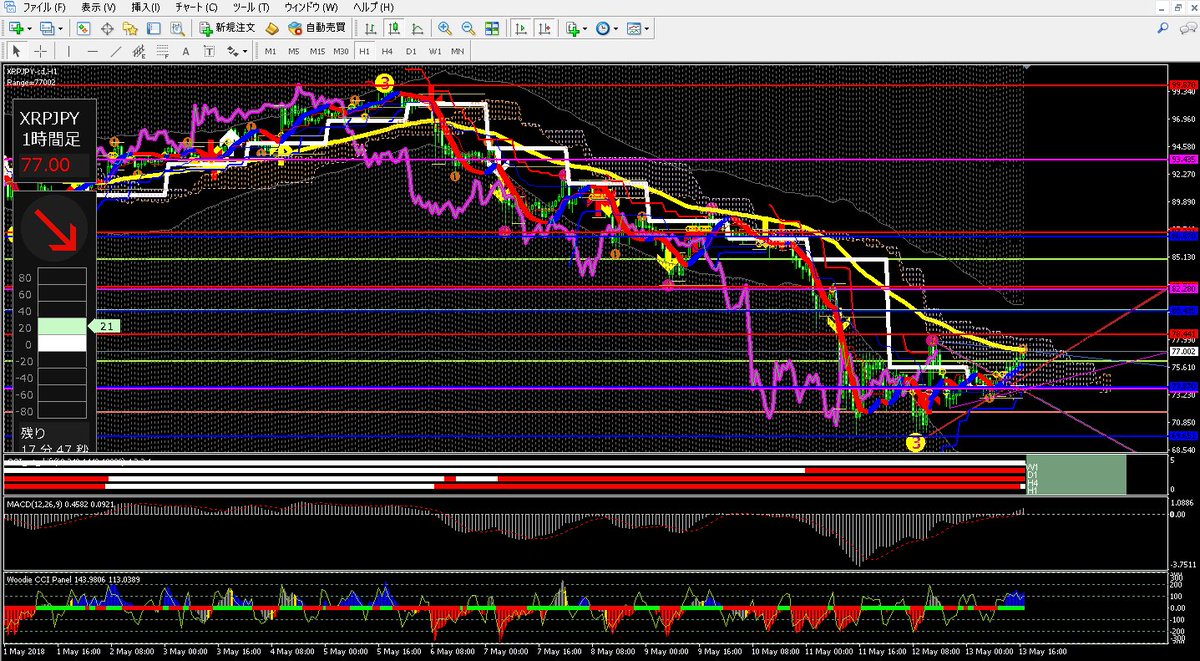Switch to W1 timeframe

coord(435,51)
